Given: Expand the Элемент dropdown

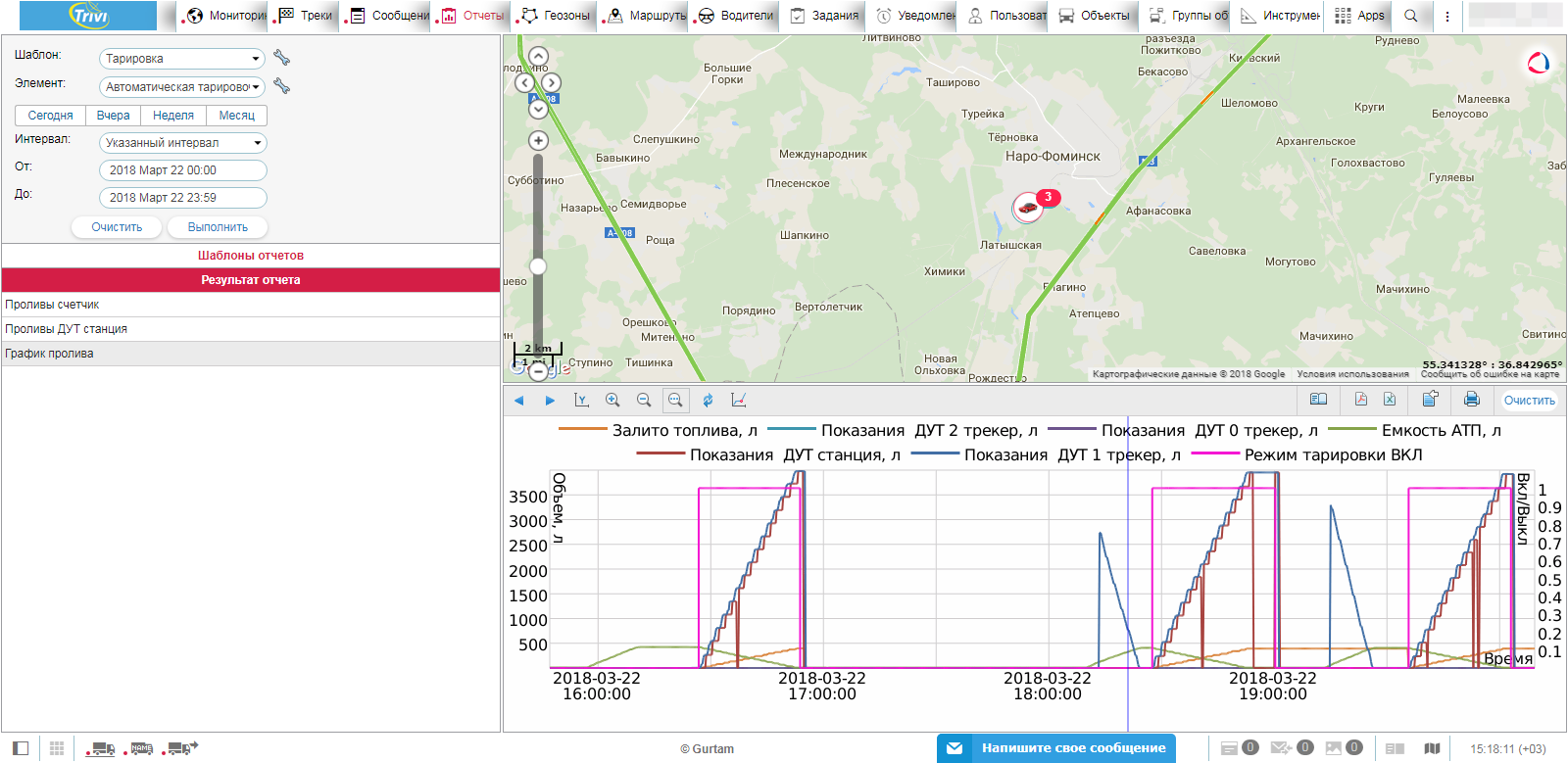Looking at the screenshot, I should pyautogui.click(x=182, y=87).
